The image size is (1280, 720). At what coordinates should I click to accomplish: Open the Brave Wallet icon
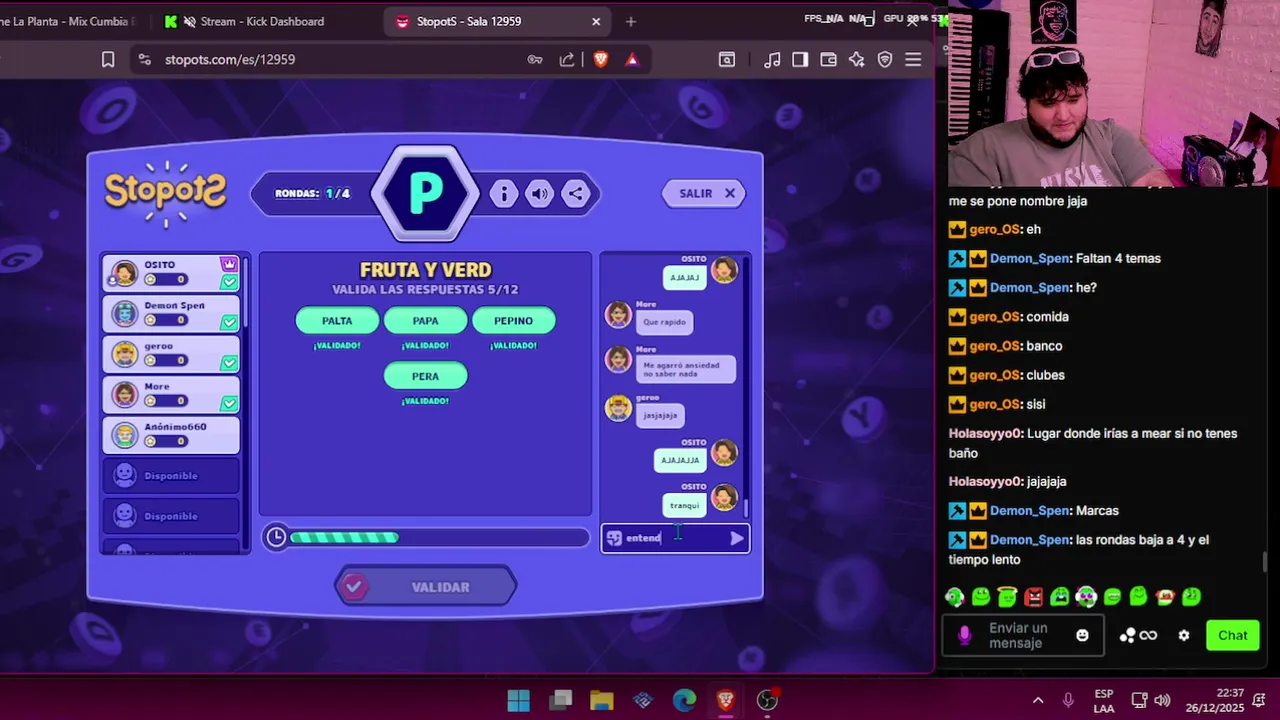point(828,60)
